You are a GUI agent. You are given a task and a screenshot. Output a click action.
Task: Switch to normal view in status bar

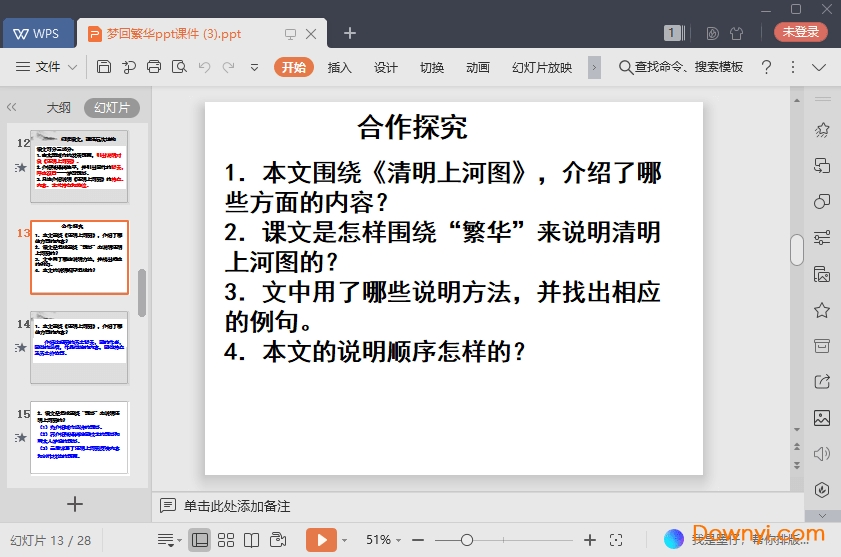(x=200, y=540)
